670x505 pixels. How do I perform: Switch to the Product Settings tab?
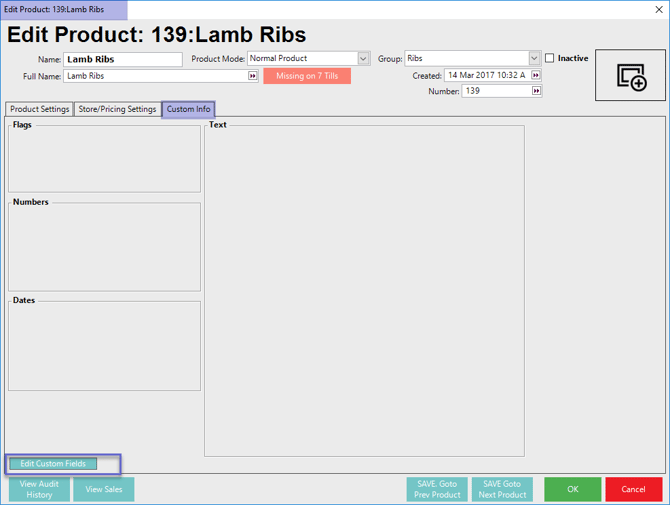[x=40, y=109]
